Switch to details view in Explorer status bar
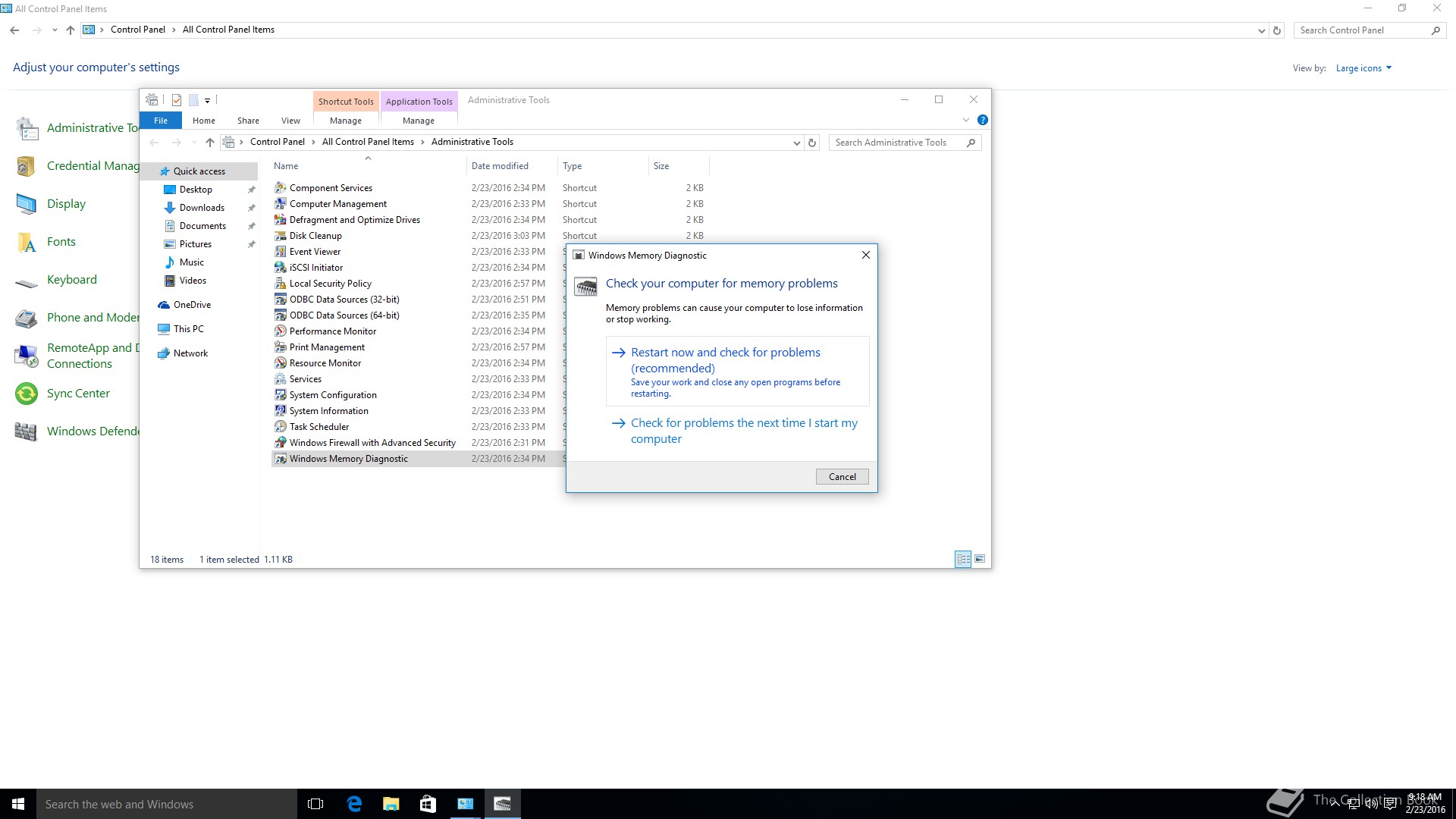The height and width of the screenshot is (819, 1456). pos(963,559)
